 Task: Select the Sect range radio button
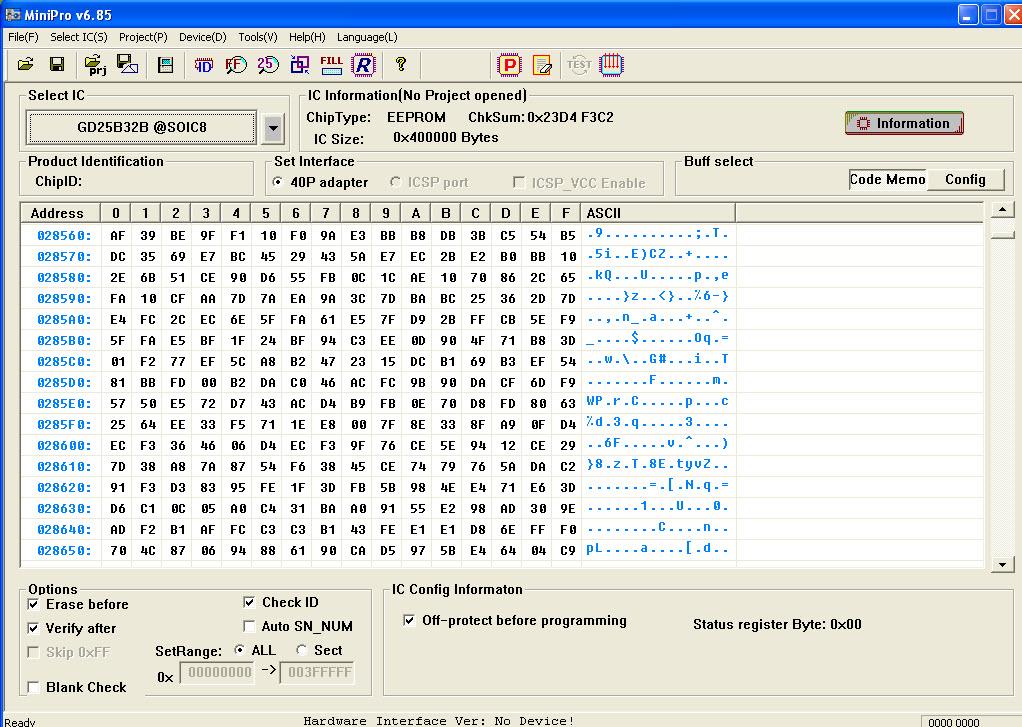tap(301, 649)
